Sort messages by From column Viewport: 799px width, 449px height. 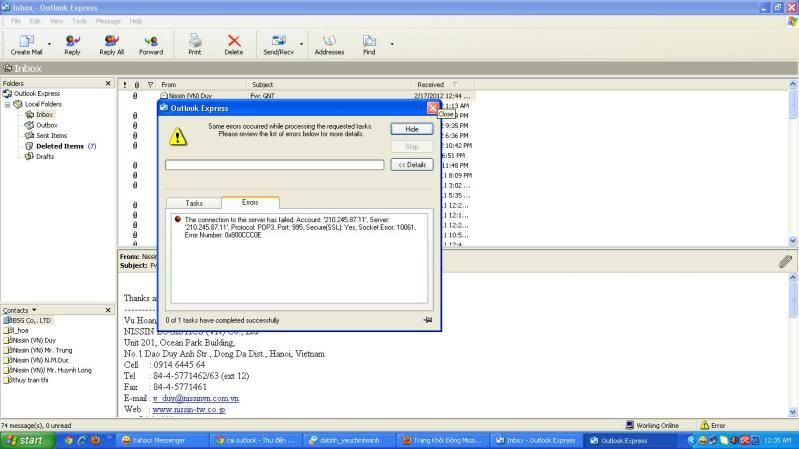coord(202,85)
